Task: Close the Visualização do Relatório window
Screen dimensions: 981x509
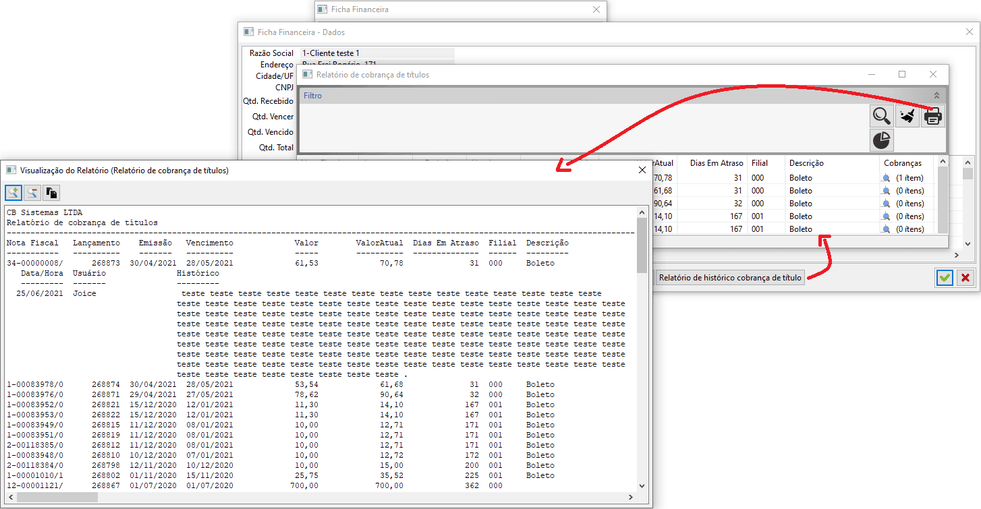Action: tap(642, 170)
